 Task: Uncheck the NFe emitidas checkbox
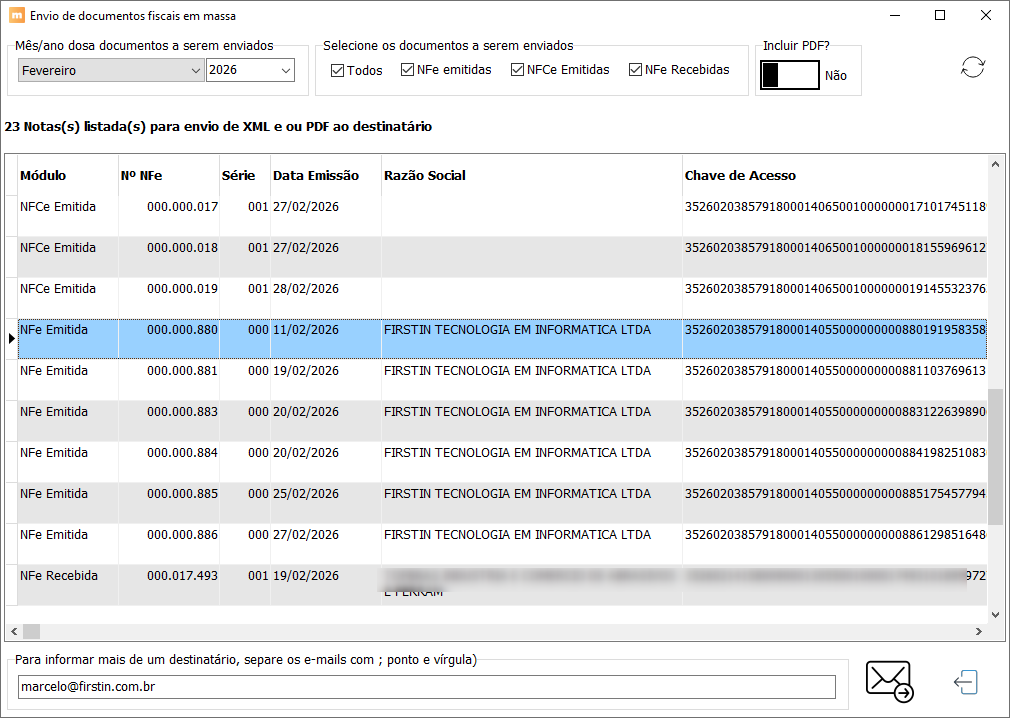pyautogui.click(x=408, y=70)
